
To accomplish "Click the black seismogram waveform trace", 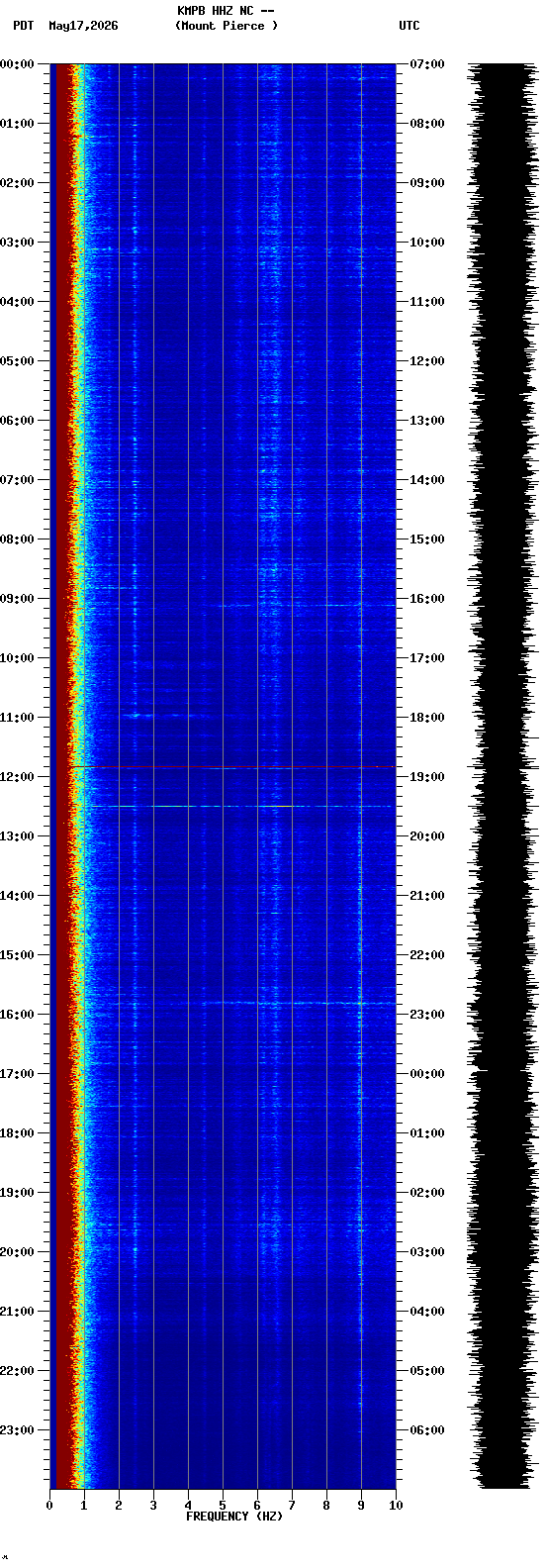I will tap(504, 776).
